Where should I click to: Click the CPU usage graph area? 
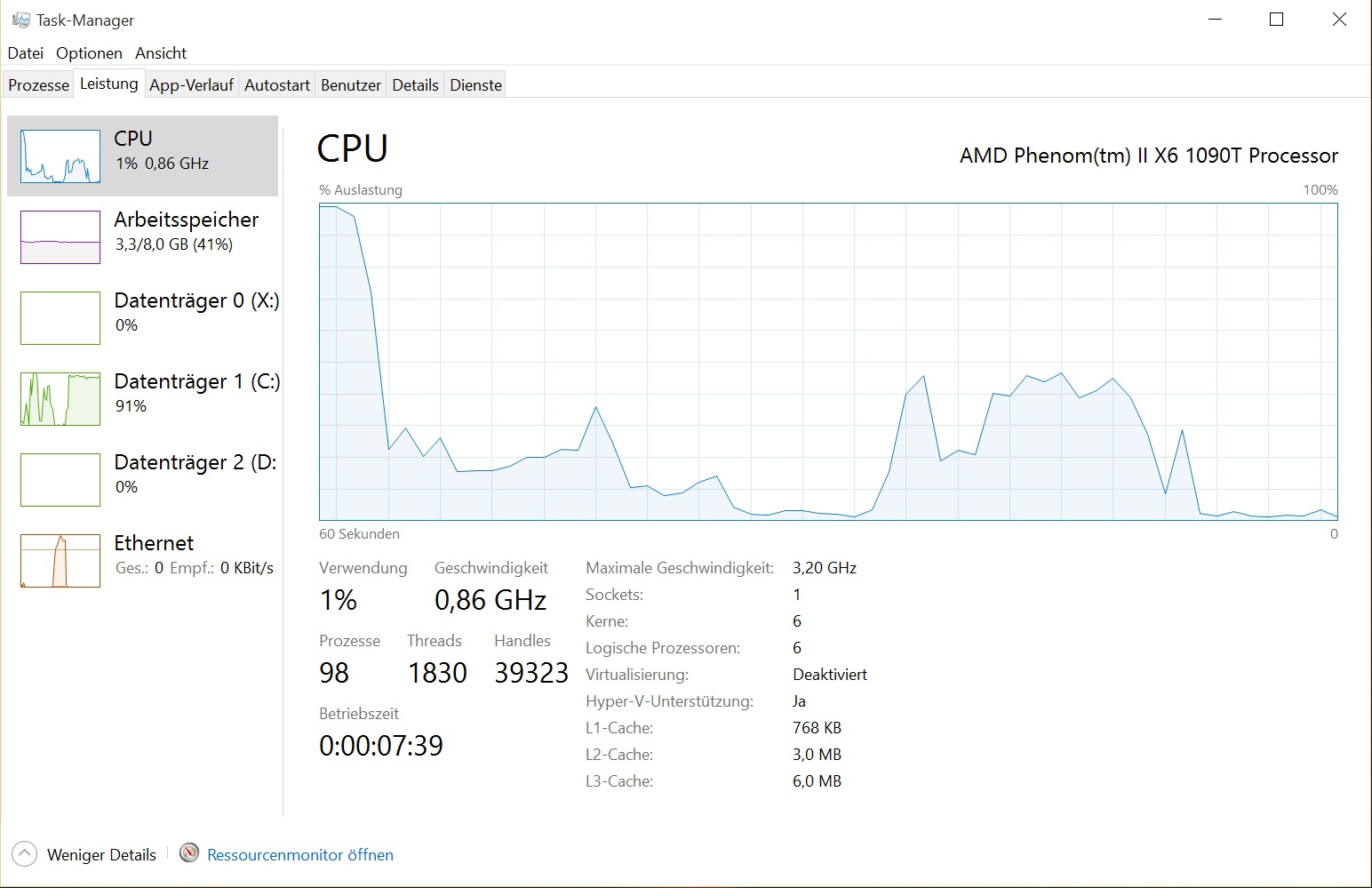pos(828,362)
